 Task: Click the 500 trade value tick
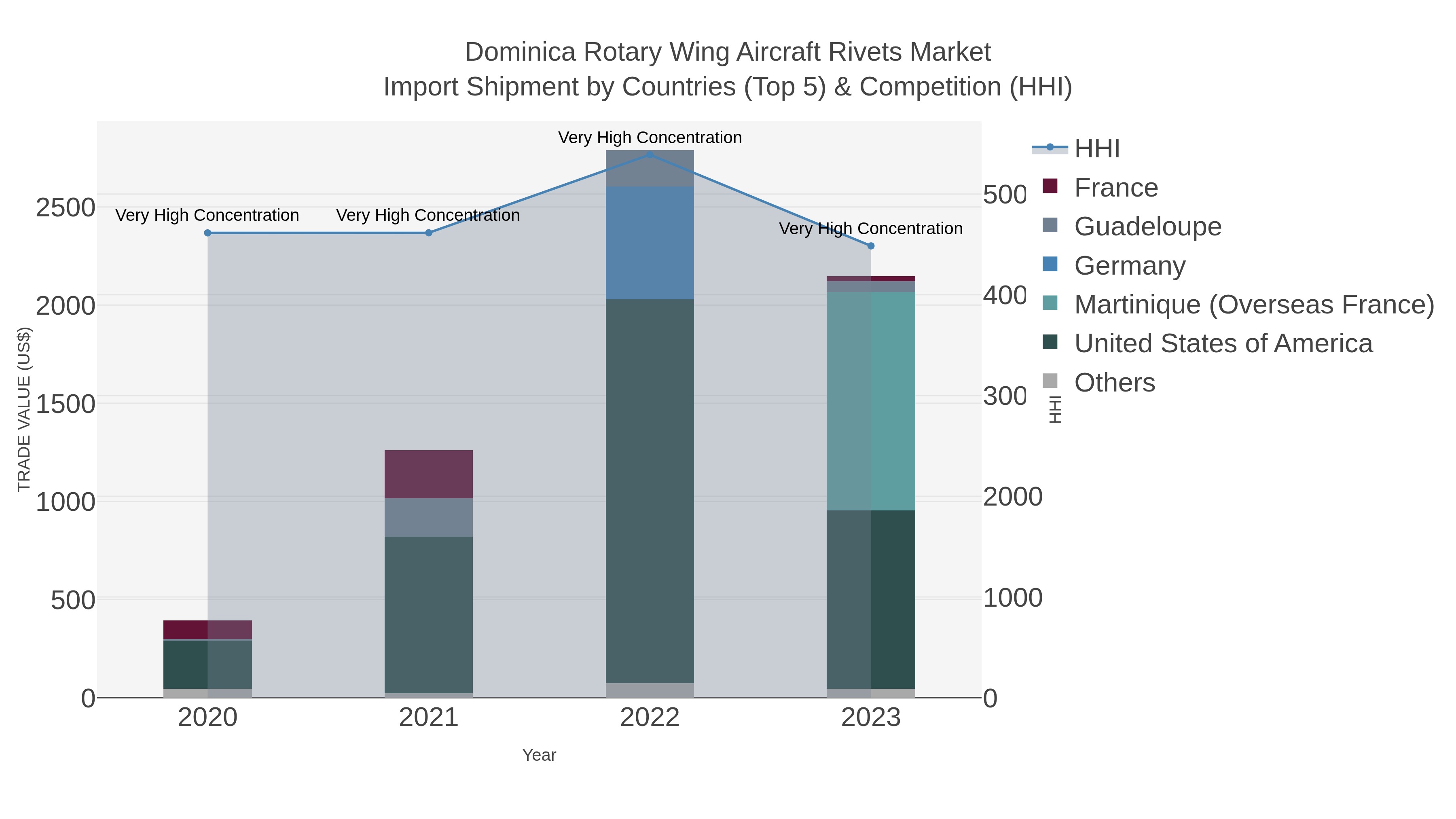(73, 600)
